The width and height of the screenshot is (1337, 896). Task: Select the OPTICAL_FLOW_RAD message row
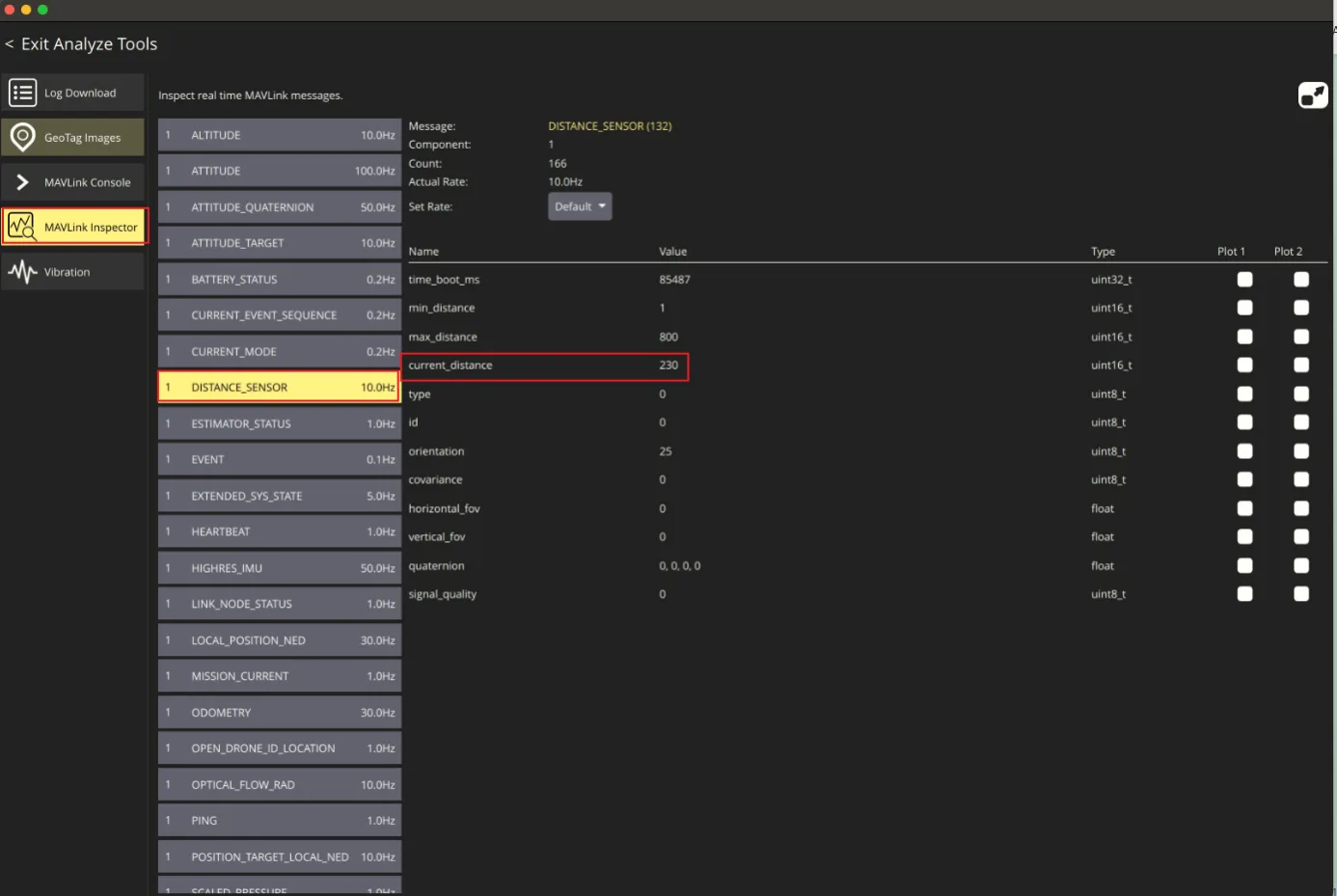pyautogui.click(x=280, y=785)
